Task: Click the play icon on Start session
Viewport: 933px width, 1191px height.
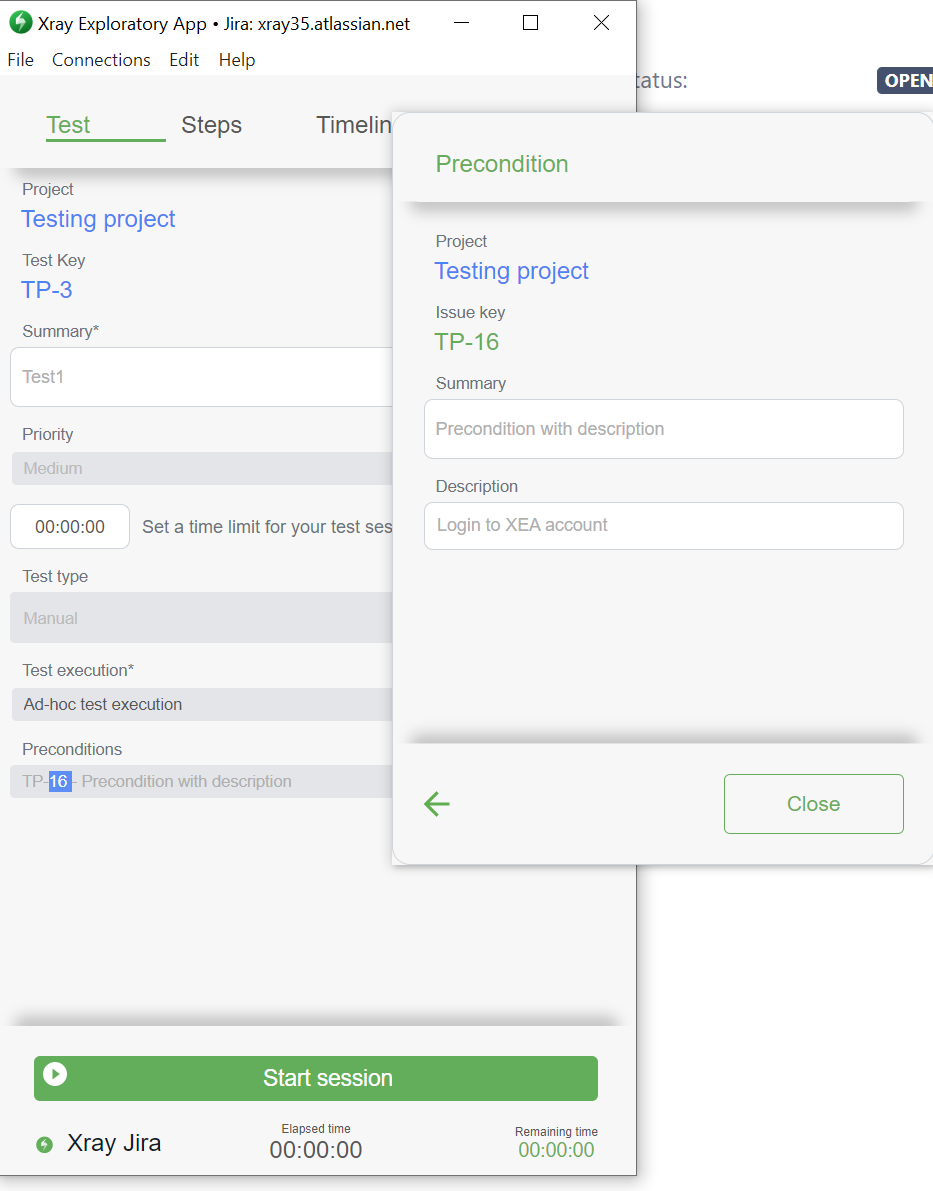Action: pyautogui.click(x=55, y=1074)
